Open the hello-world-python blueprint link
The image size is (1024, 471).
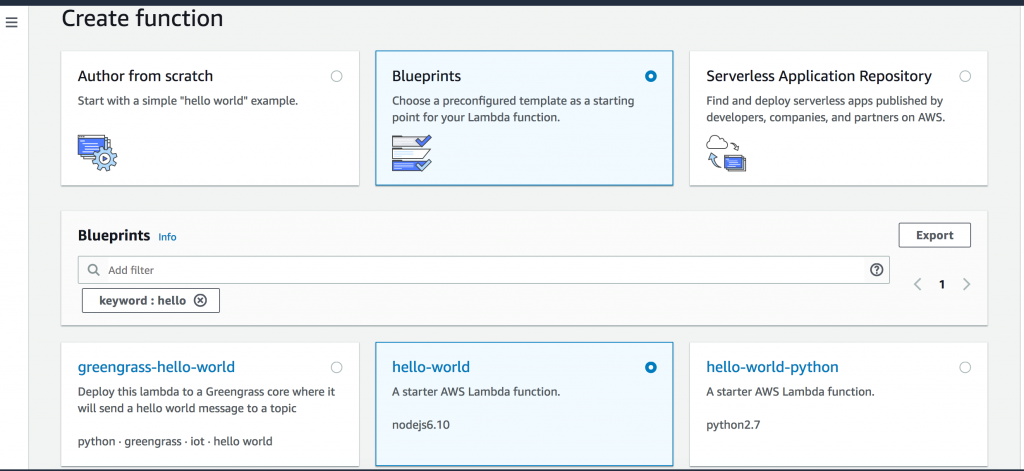(773, 367)
